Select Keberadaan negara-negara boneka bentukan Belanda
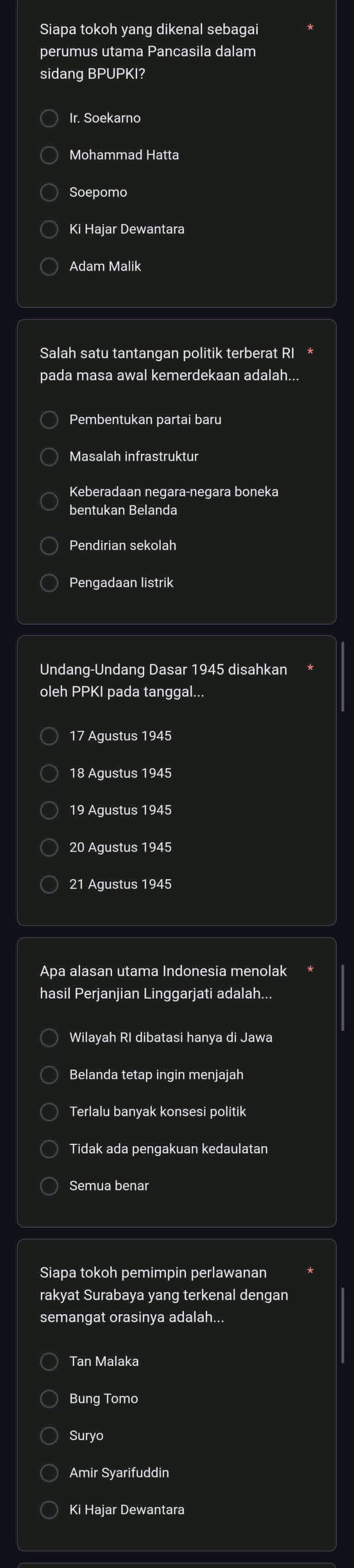Image resolution: width=354 pixels, height=1568 pixels. click(x=49, y=502)
